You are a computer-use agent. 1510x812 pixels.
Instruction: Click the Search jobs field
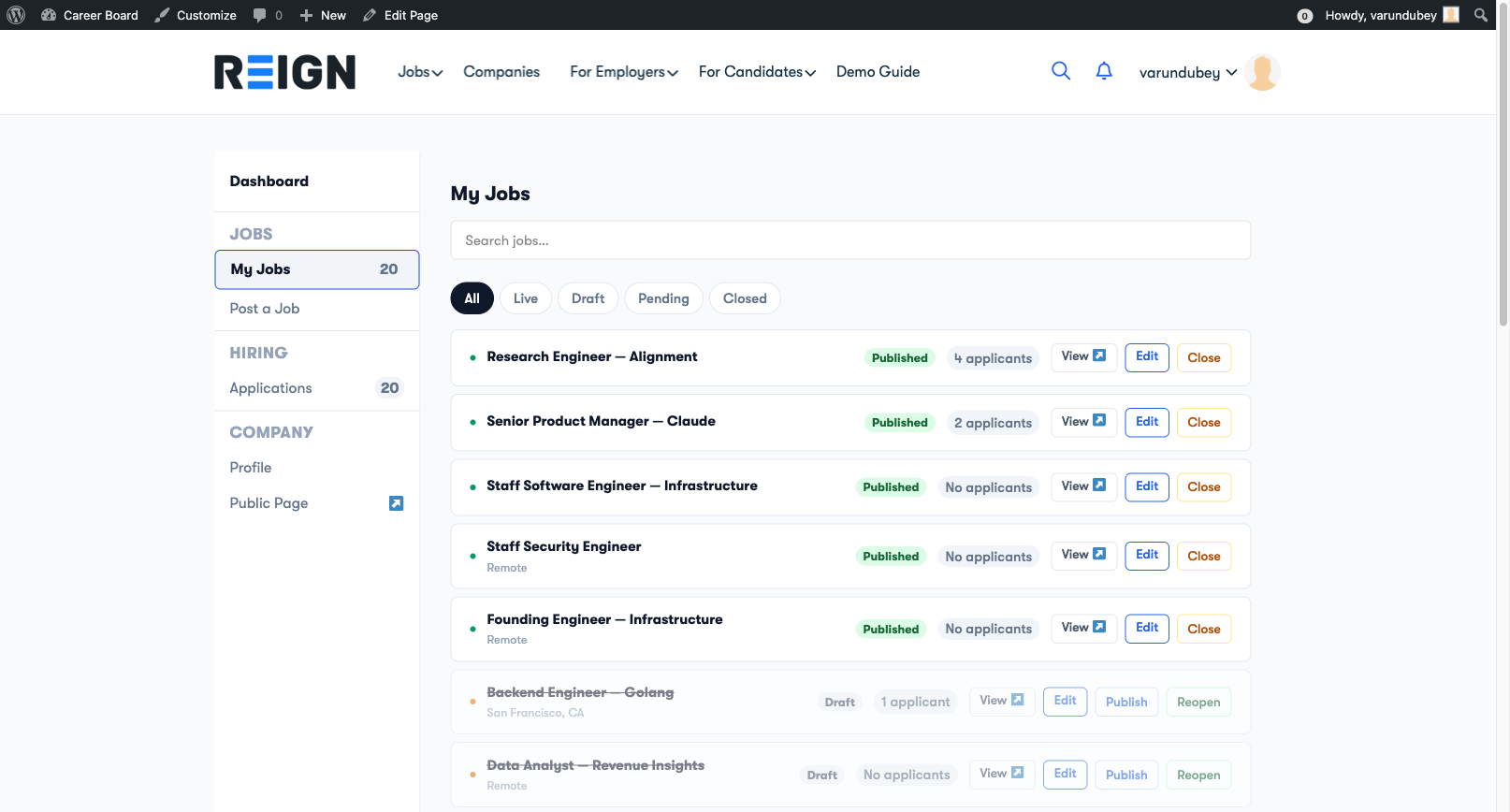point(850,240)
